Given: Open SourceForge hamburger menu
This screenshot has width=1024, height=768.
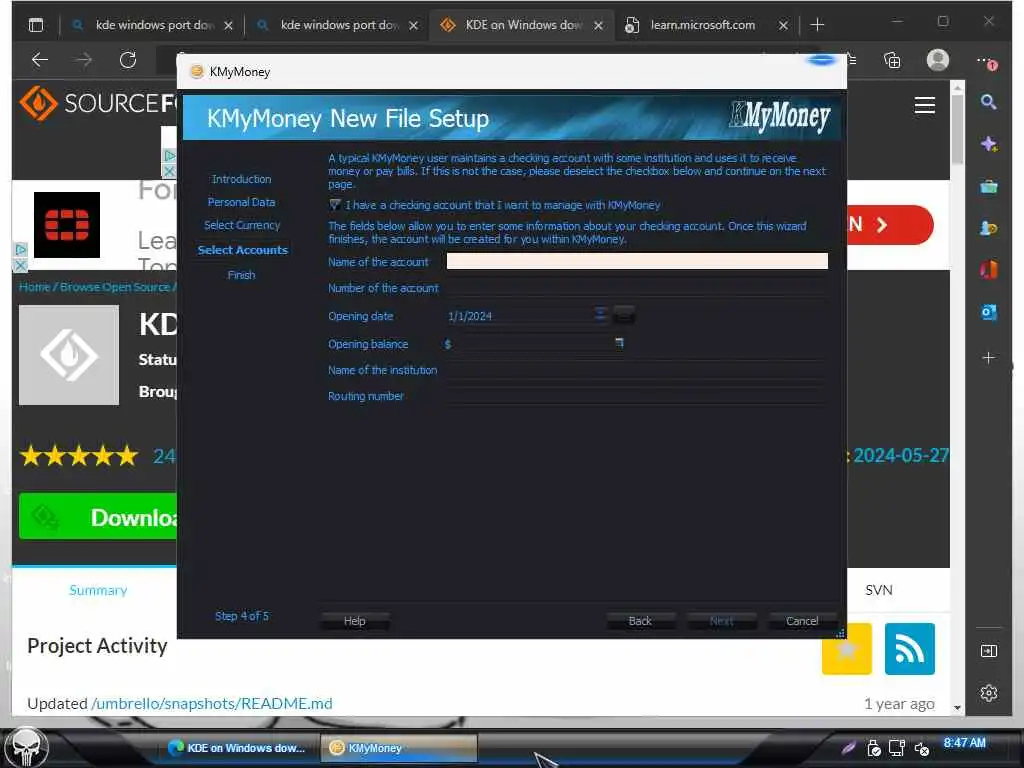Looking at the screenshot, I should point(924,105).
